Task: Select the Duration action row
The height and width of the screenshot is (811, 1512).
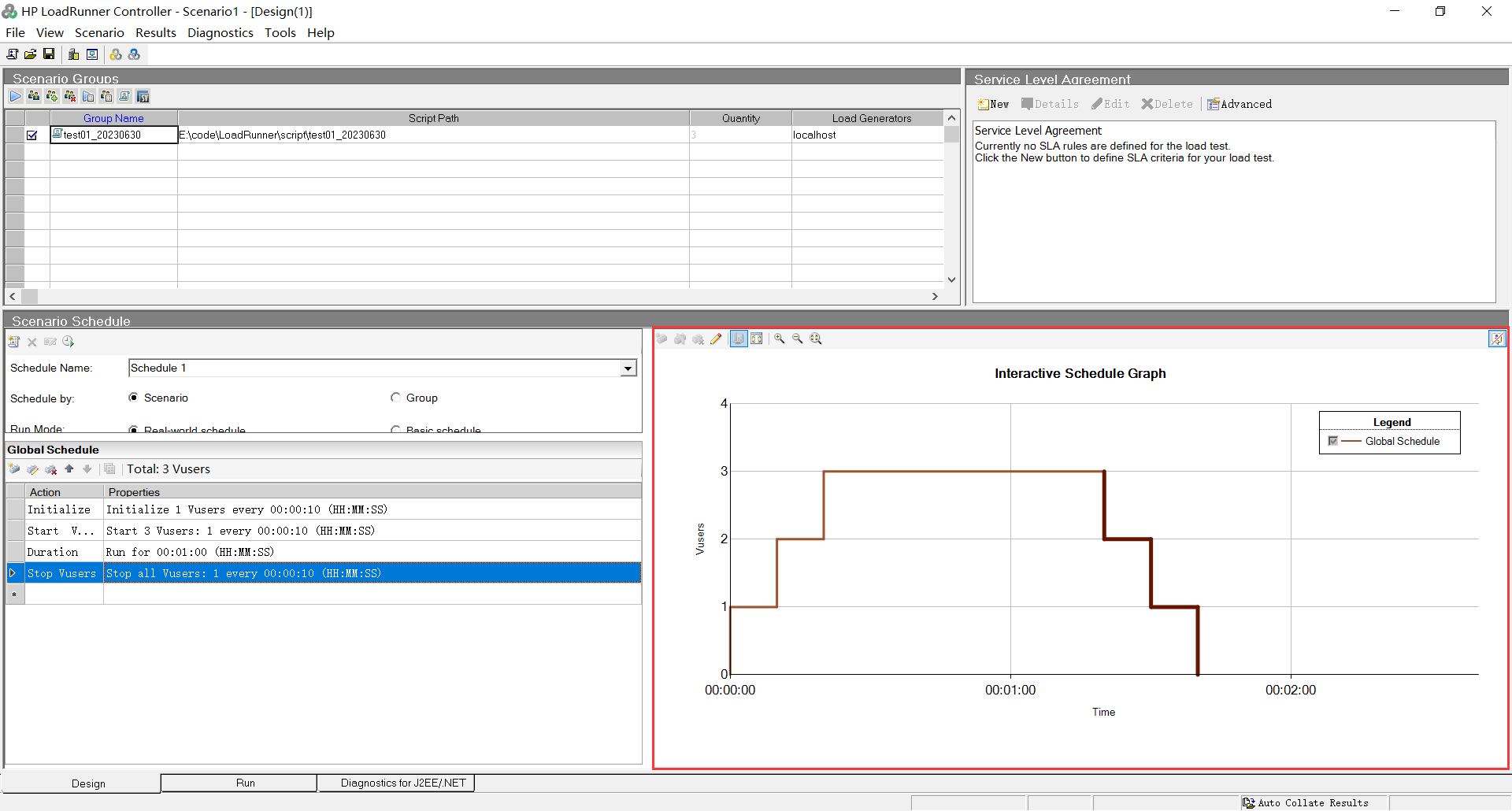Action: [324, 552]
